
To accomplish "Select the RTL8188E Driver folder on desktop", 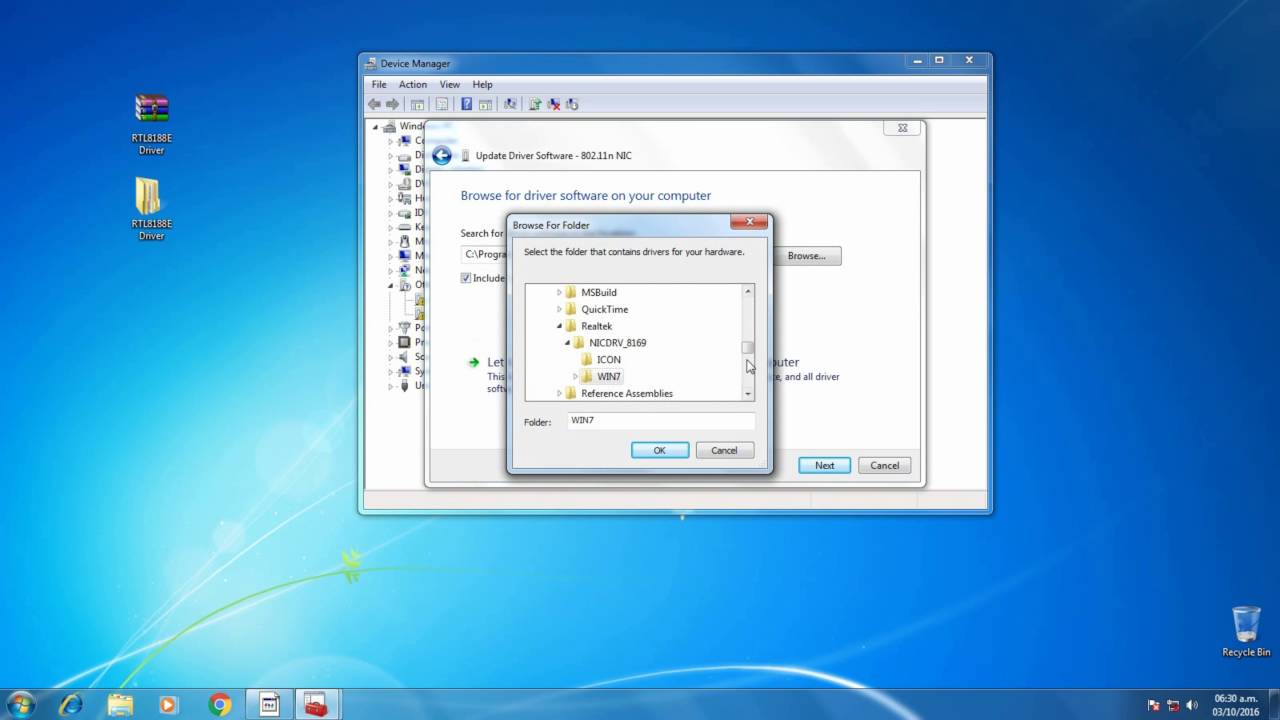I will 151,210.
